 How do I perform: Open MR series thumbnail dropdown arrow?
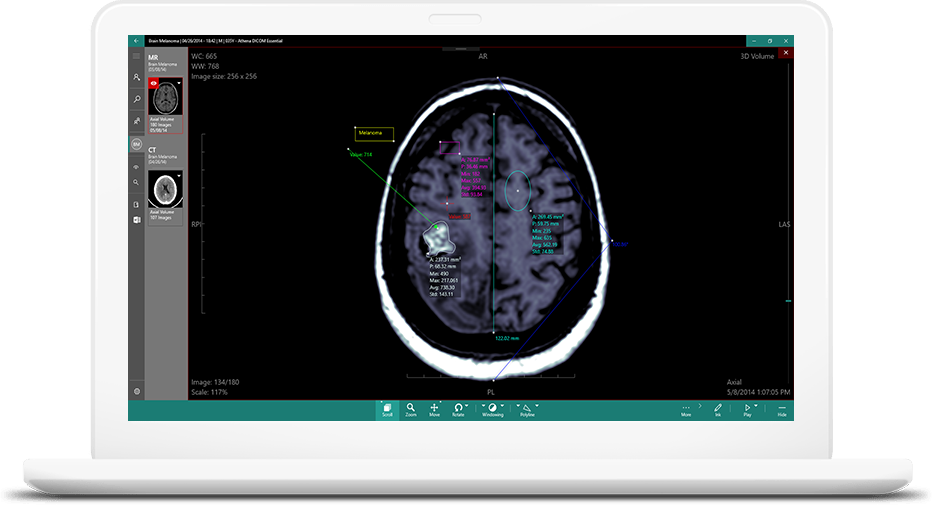click(179, 83)
